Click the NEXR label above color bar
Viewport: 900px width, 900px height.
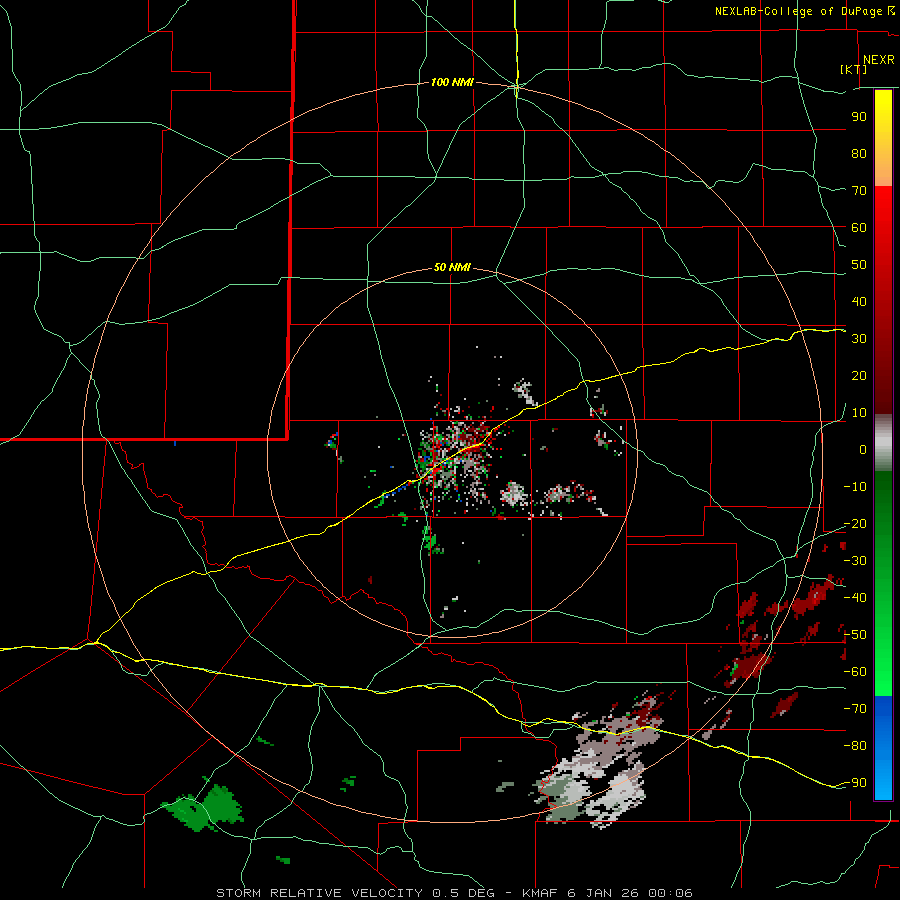pos(878,60)
